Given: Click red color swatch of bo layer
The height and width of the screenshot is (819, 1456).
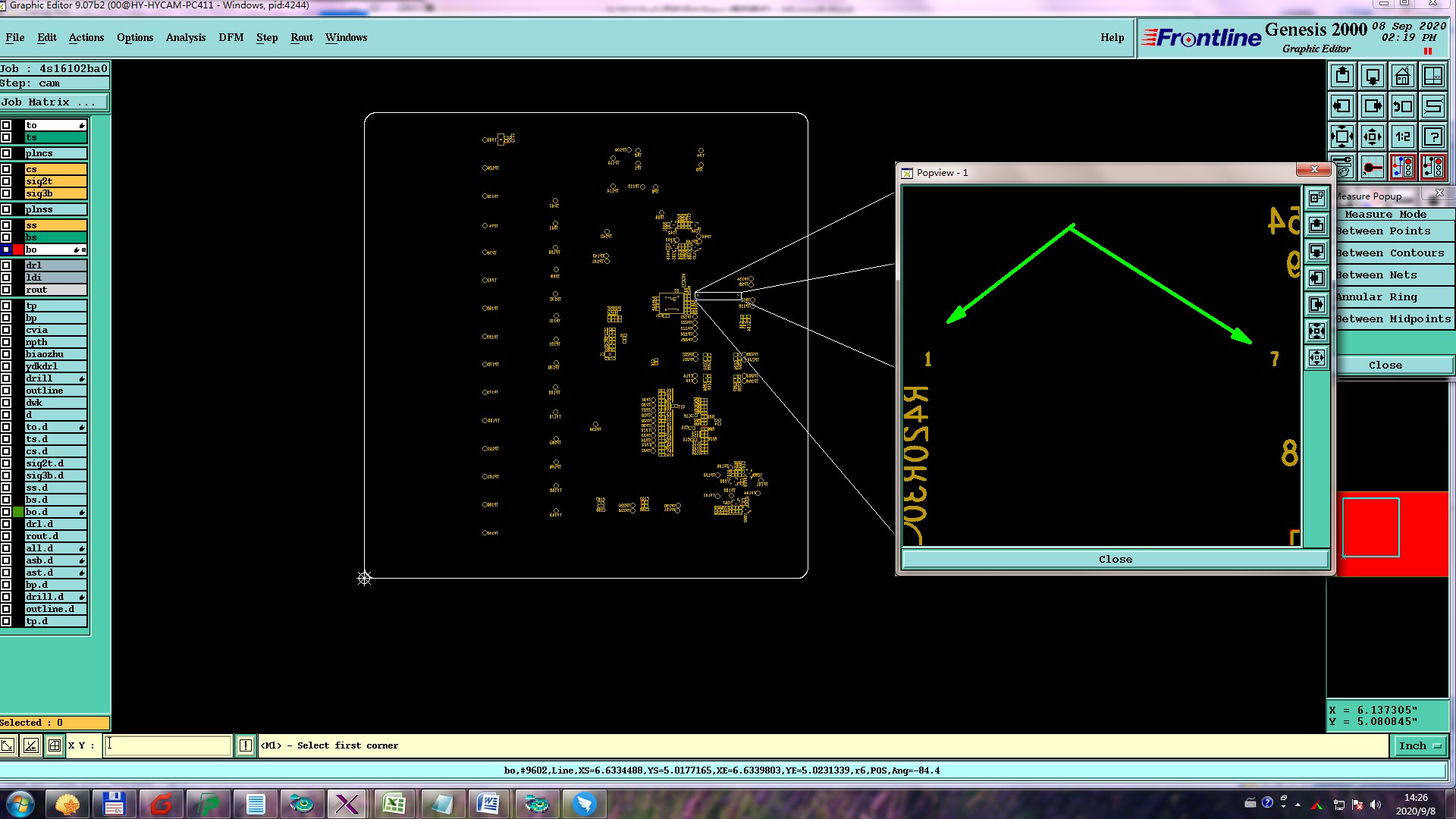Looking at the screenshot, I should pyautogui.click(x=17, y=249).
